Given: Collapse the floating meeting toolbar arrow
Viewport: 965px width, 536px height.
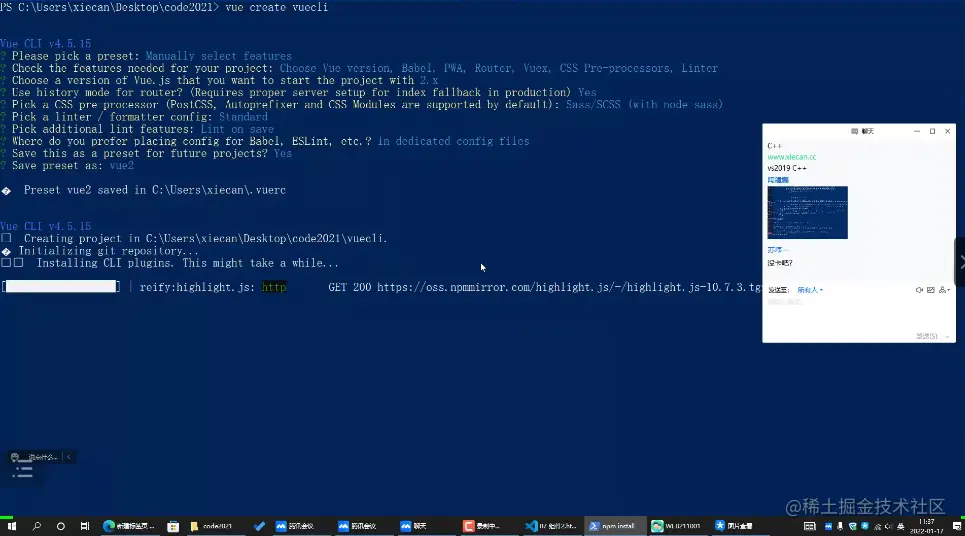Looking at the screenshot, I should click(x=68, y=457).
